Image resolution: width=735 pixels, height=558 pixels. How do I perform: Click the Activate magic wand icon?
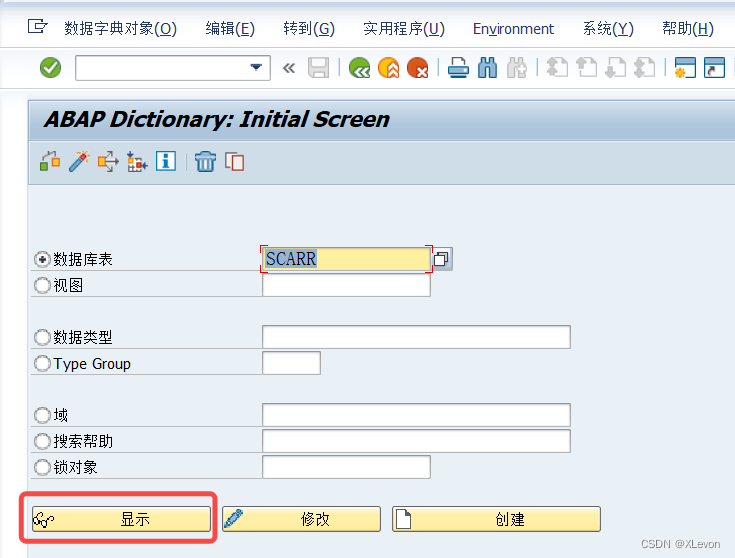click(79, 162)
